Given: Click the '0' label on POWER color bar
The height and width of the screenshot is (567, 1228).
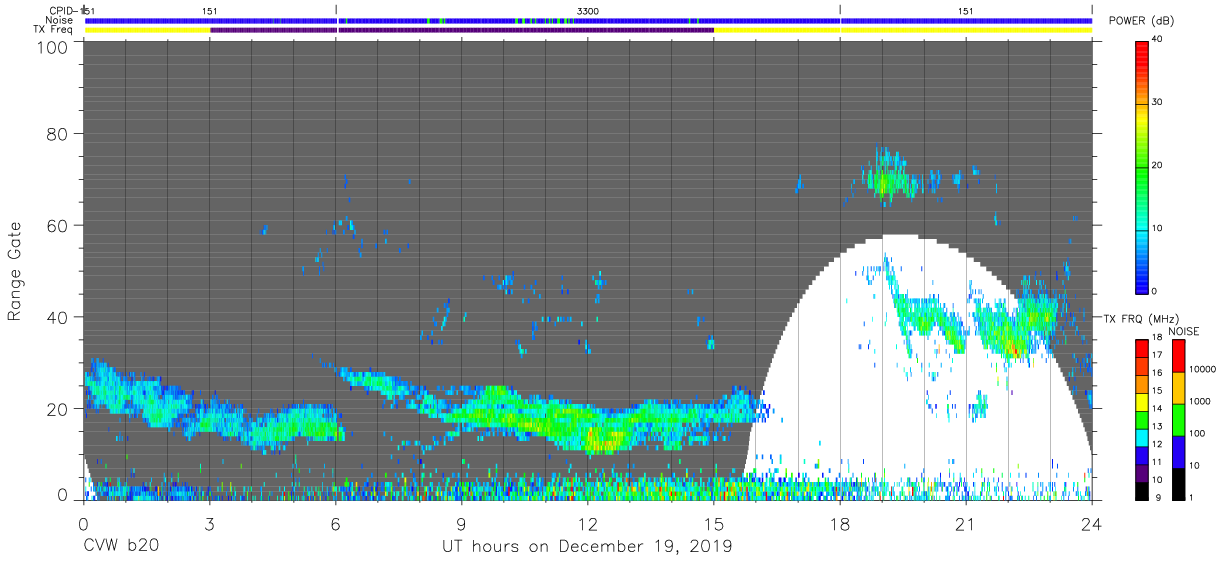Looking at the screenshot, I should coord(1156,291).
